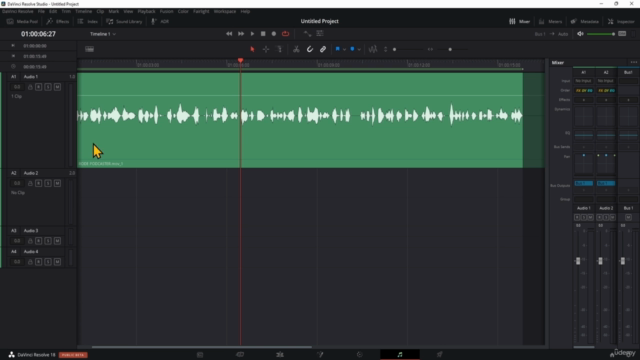
Task: Select the edit selection mode tool
Action: point(280,49)
